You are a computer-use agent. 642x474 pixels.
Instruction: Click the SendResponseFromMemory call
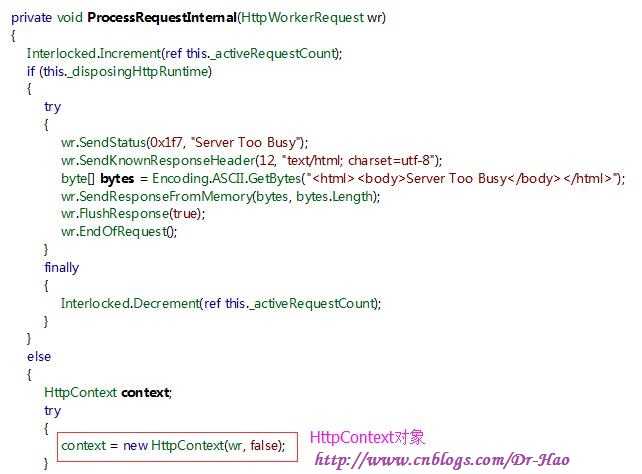pyautogui.click(x=220, y=196)
